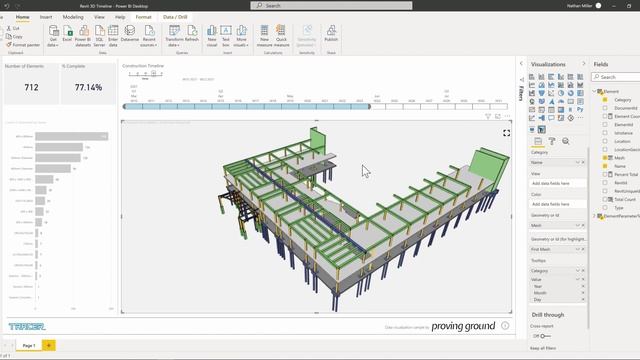
Task: Insert a New visual
Action: (x=212, y=36)
